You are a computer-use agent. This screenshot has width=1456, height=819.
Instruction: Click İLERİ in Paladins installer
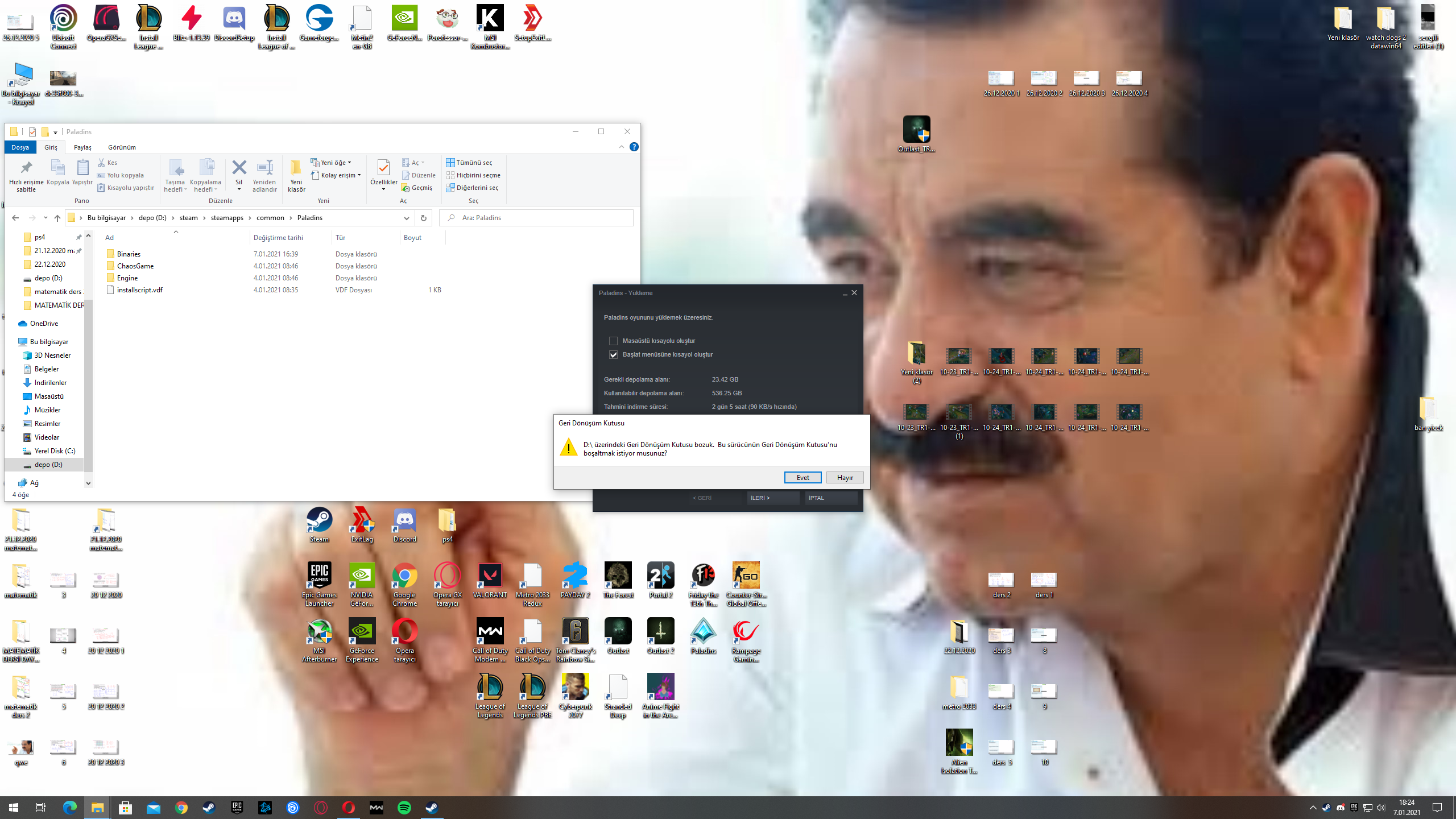pos(773,498)
